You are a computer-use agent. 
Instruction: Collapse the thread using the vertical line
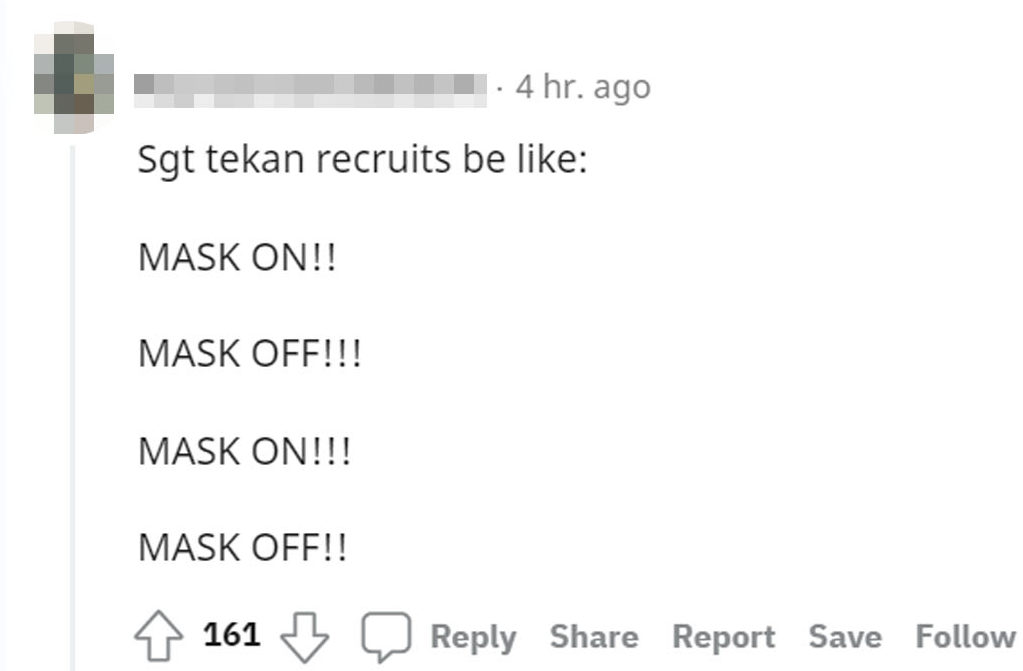(72, 400)
